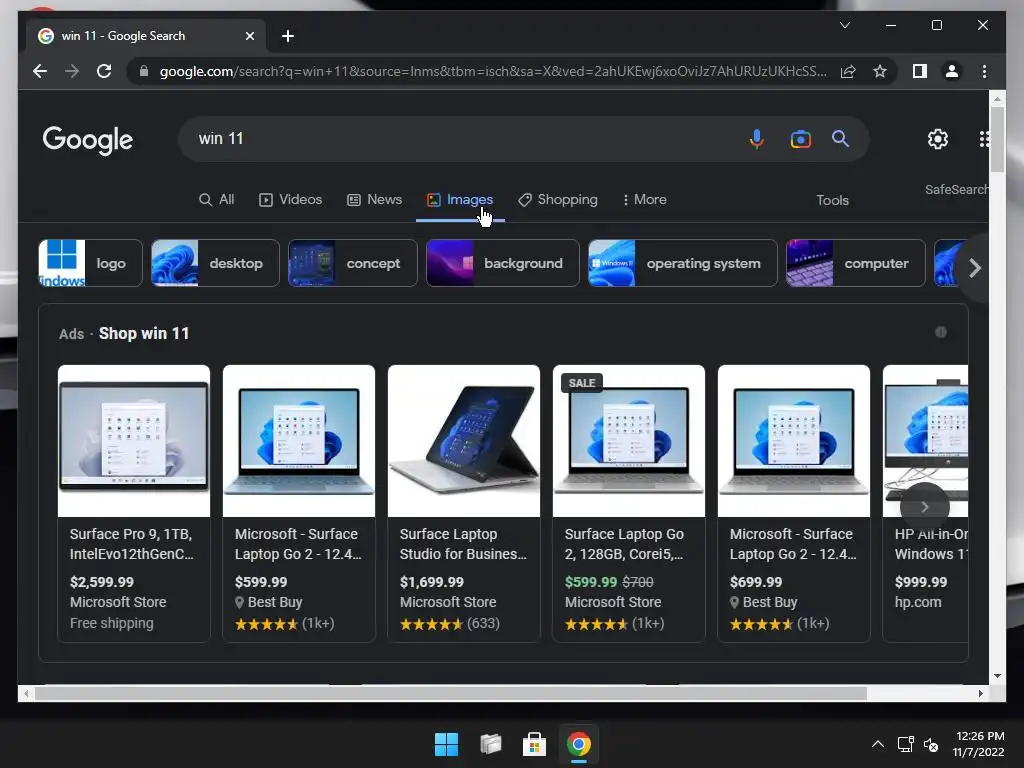Open Surface Laptop Studio product image
The image size is (1024, 768).
pyautogui.click(x=464, y=441)
